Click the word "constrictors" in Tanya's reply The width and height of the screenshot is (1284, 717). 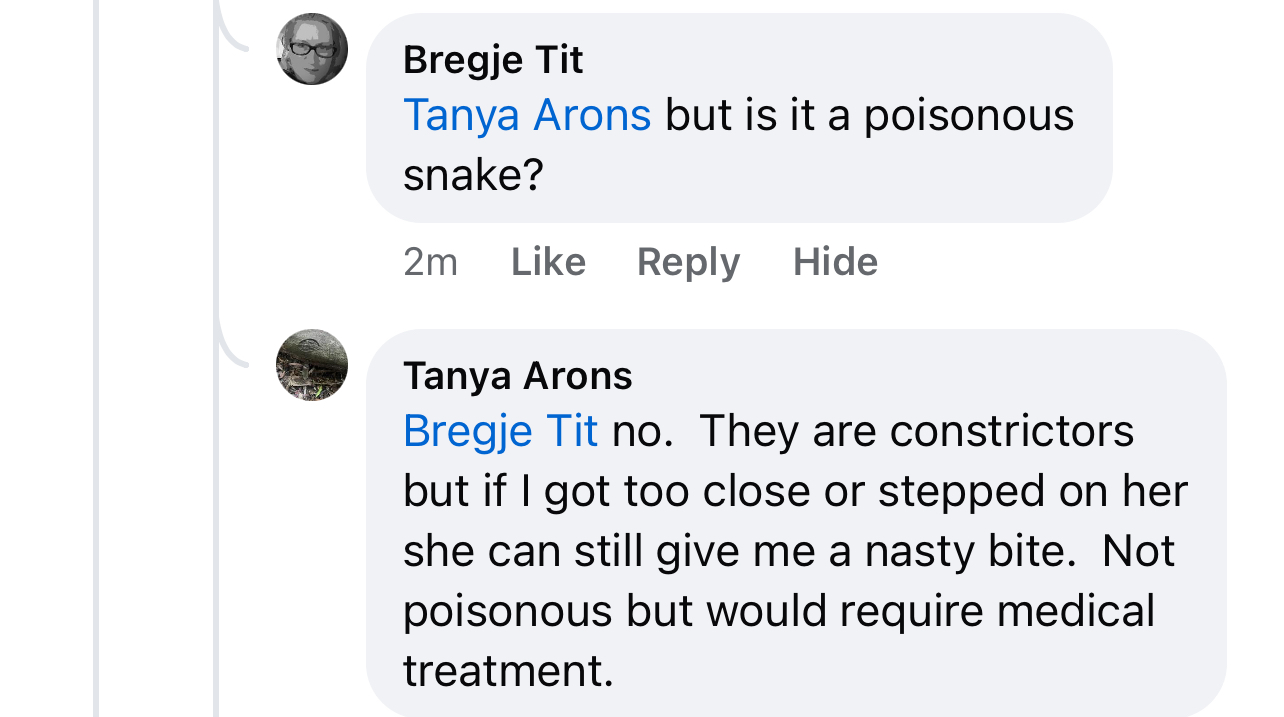coord(1012,431)
